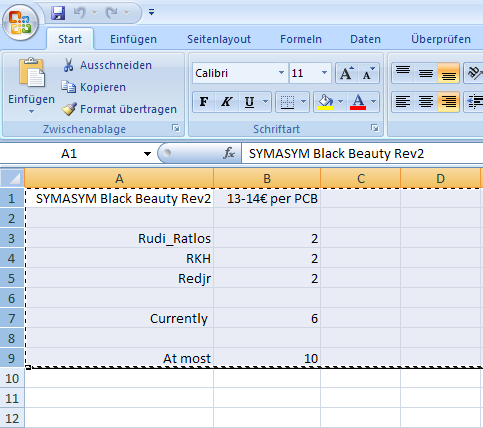Click the Name Box showing A1
This screenshot has height=428, width=483.
pos(69,154)
